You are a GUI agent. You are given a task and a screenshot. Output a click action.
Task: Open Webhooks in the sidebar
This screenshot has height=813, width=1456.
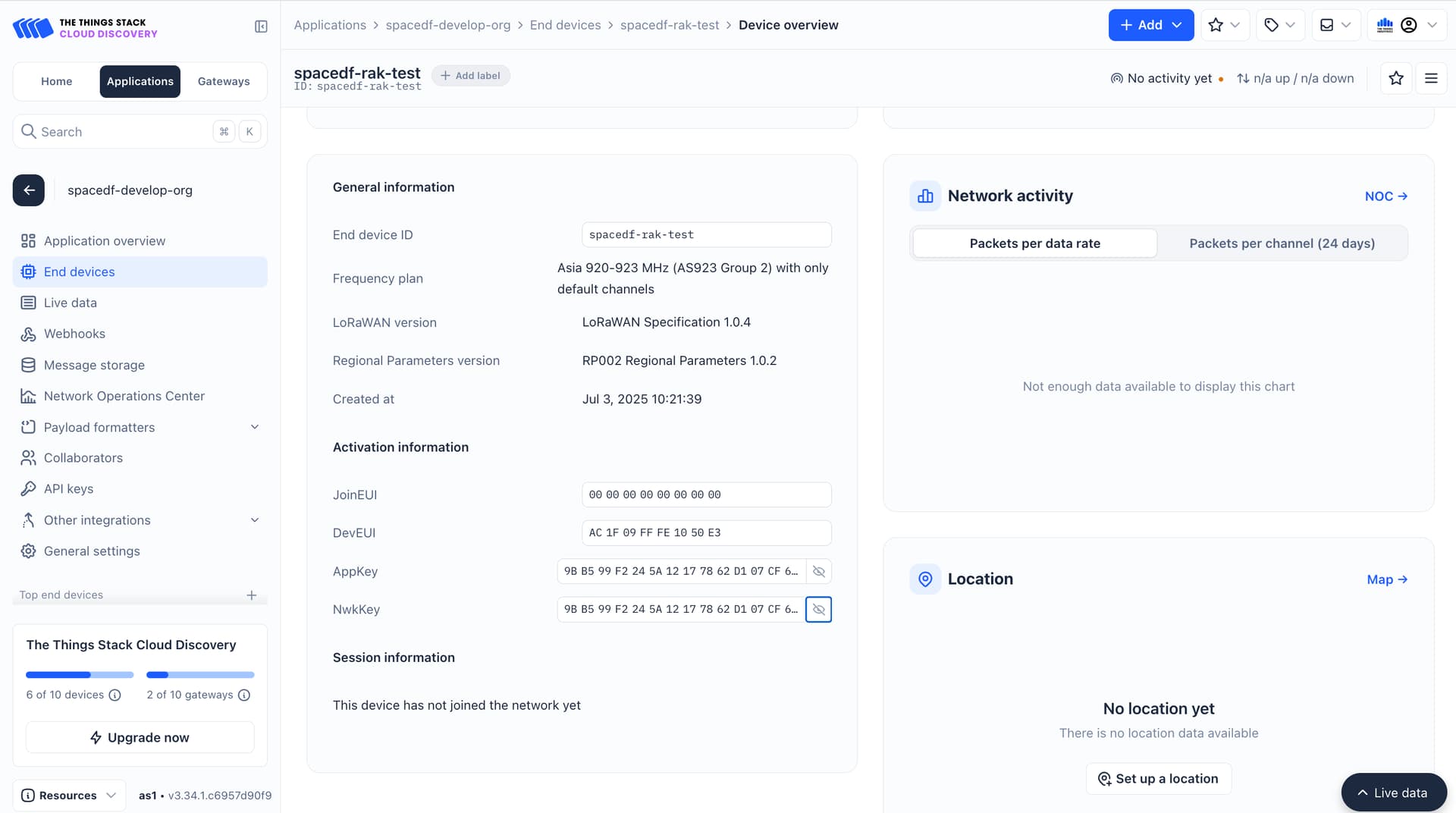click(74, 334)
